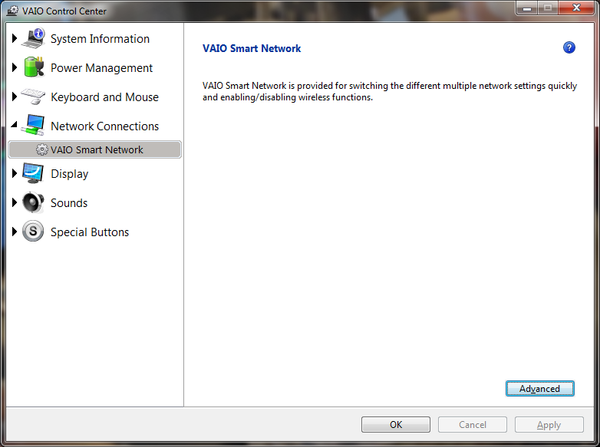Screen dimensions: 600x447
Task: Expand the Special Buttons tree arrow
Action: click(14, 232)
